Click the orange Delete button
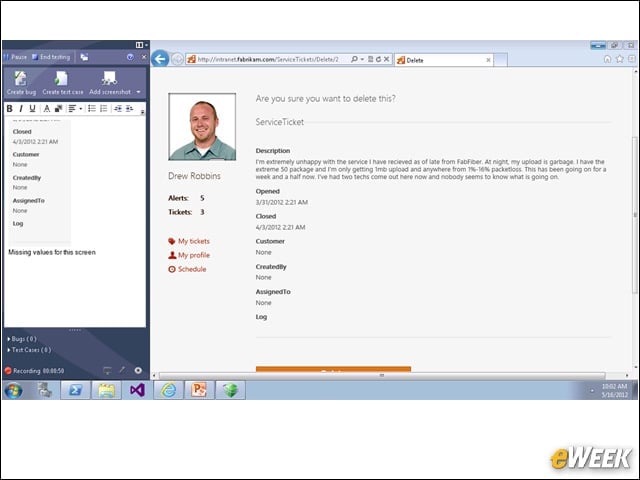 point(333,369)
